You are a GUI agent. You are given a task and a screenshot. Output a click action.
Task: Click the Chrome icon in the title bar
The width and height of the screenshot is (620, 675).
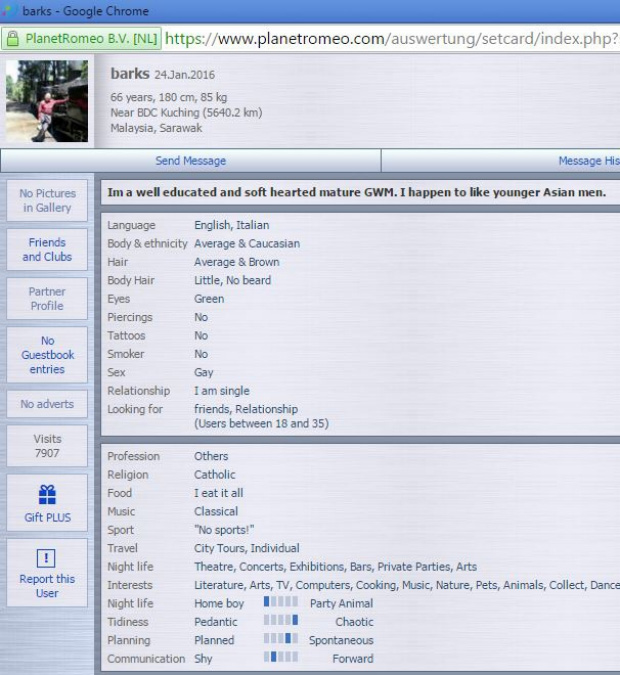point(9,11)
